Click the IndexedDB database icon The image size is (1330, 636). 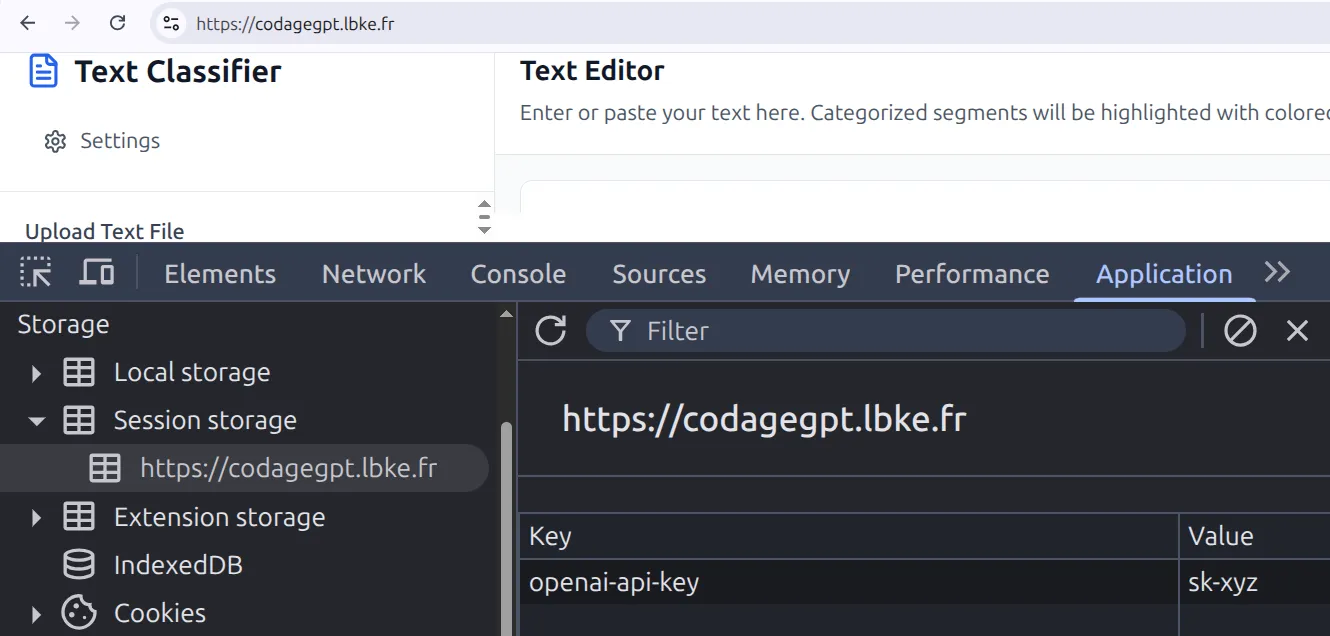coord(79,565)
